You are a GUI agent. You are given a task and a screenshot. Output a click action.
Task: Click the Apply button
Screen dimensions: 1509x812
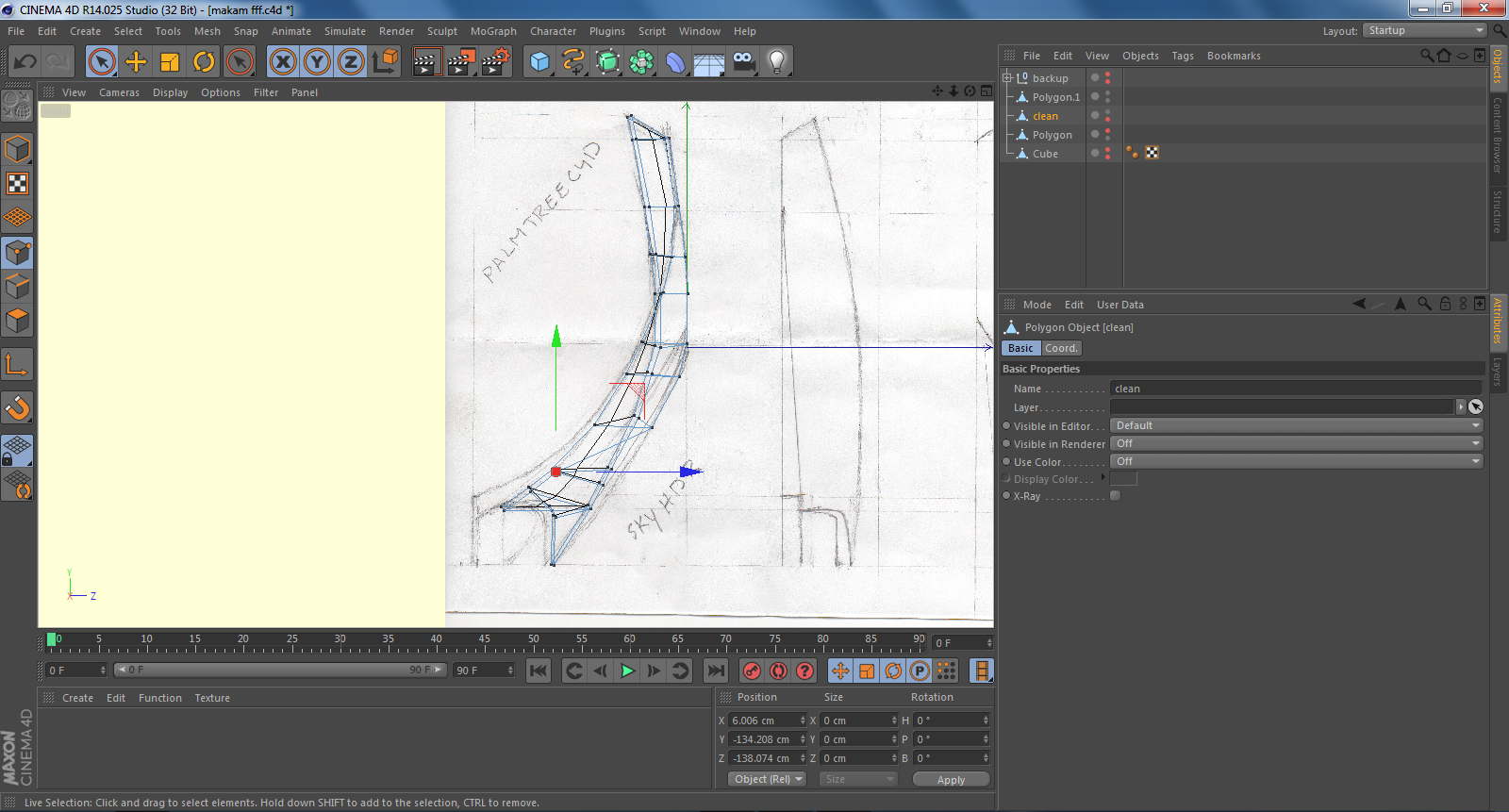coord(951,780)
